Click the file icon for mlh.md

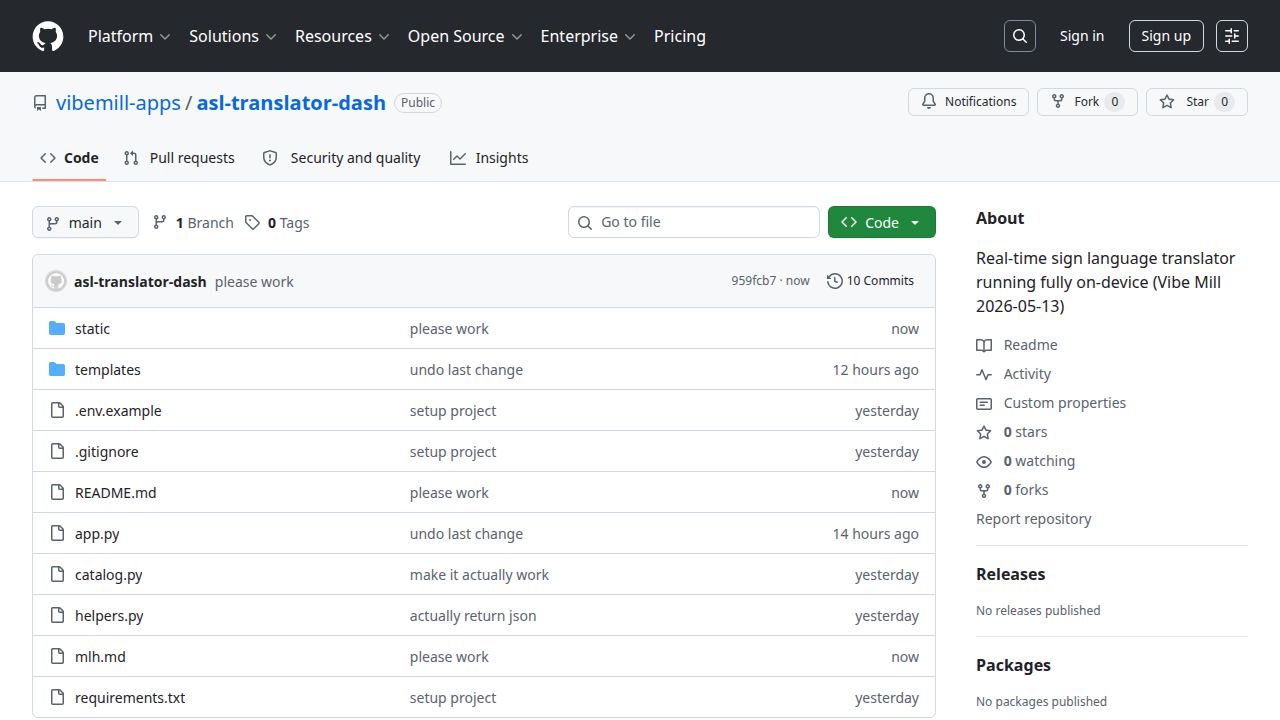coord(57,657)
